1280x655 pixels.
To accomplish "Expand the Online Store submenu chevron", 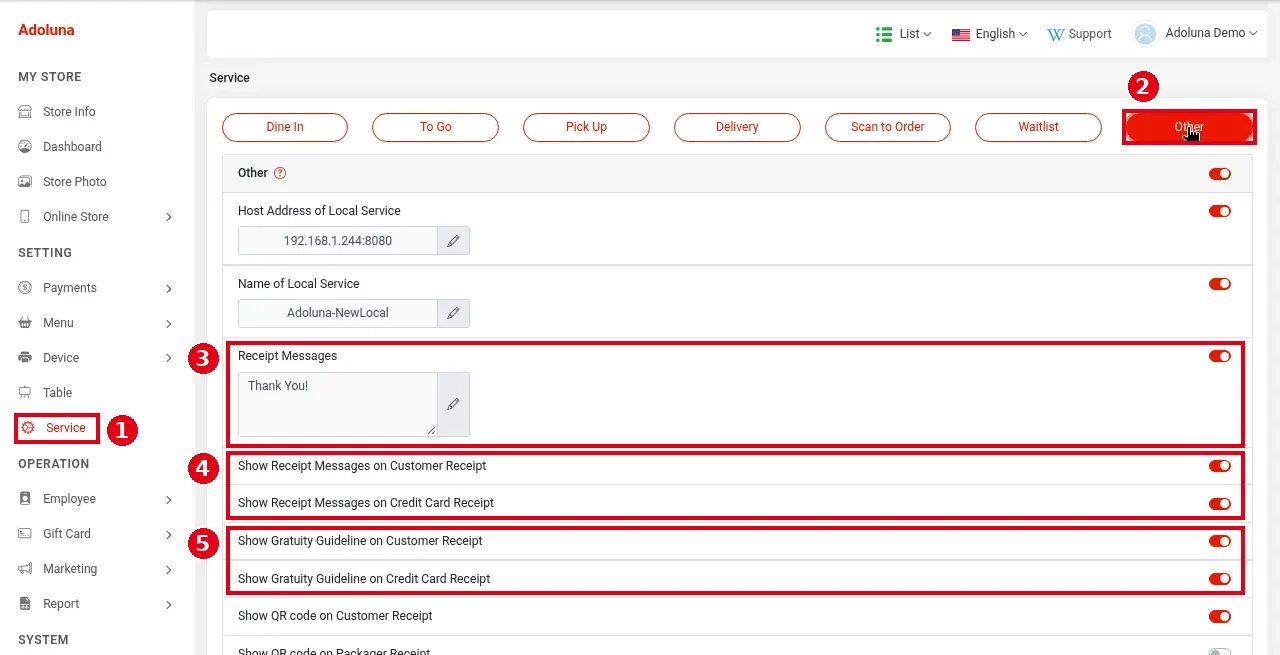I will (169, 217).
